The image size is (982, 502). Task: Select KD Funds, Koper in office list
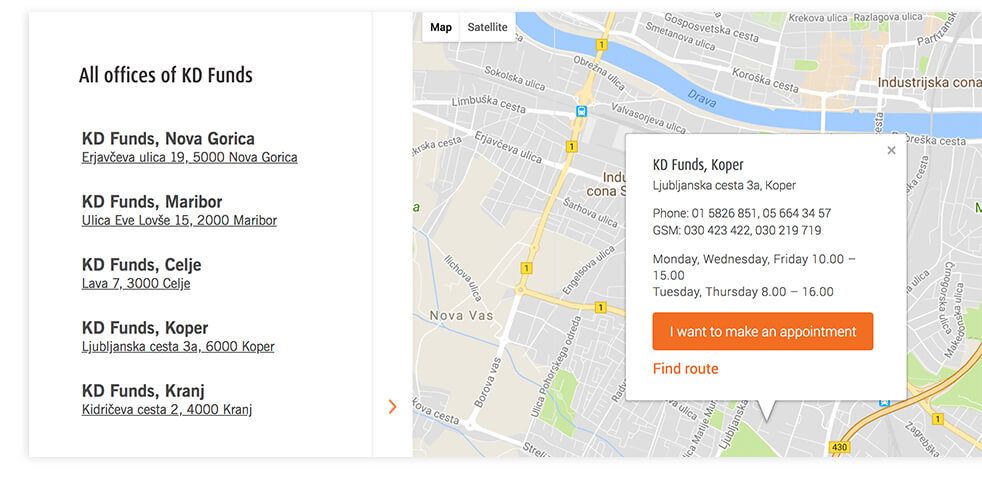point(145,328)
